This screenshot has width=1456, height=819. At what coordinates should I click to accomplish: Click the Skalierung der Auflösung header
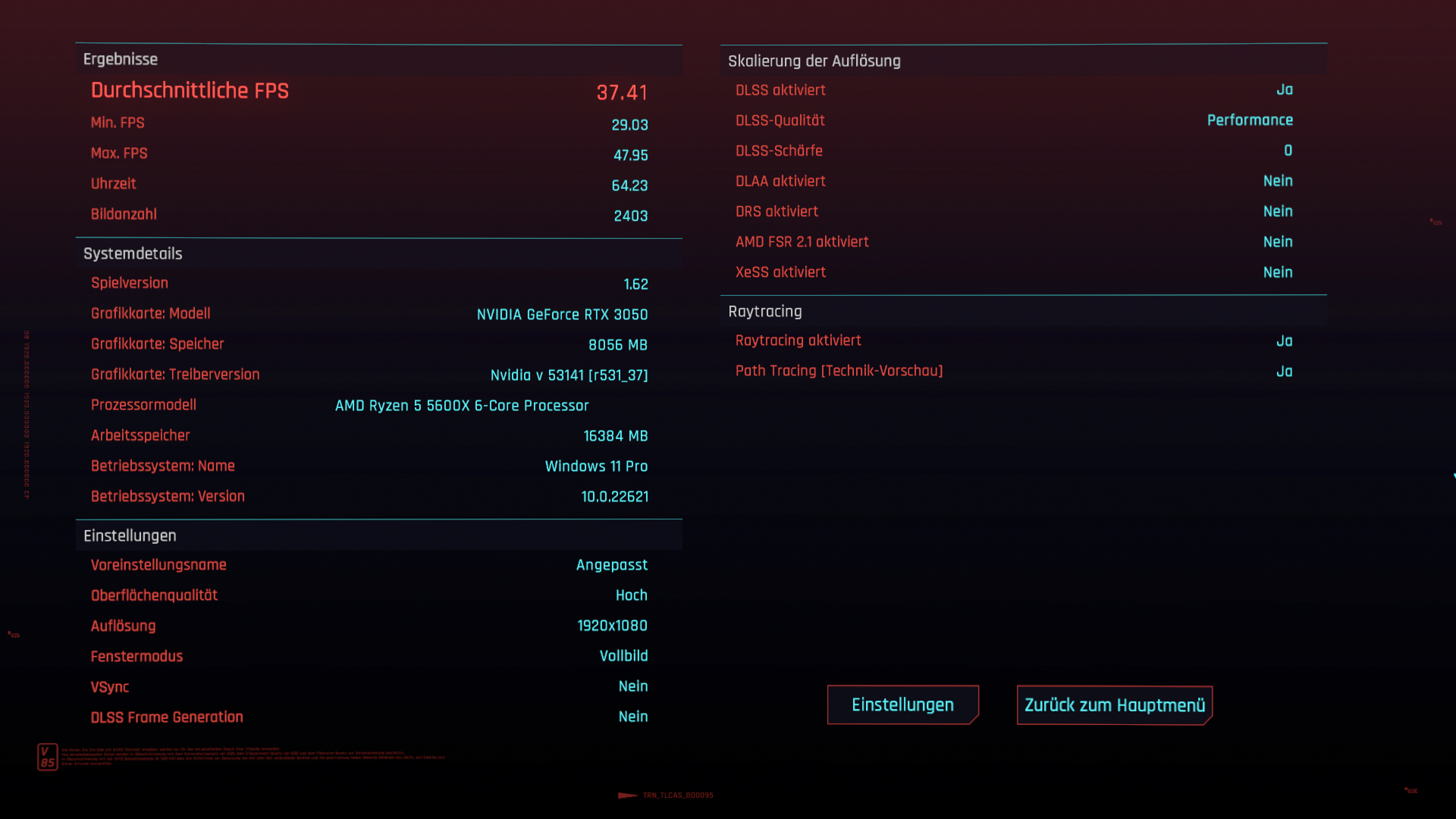(x=814, y=61)
